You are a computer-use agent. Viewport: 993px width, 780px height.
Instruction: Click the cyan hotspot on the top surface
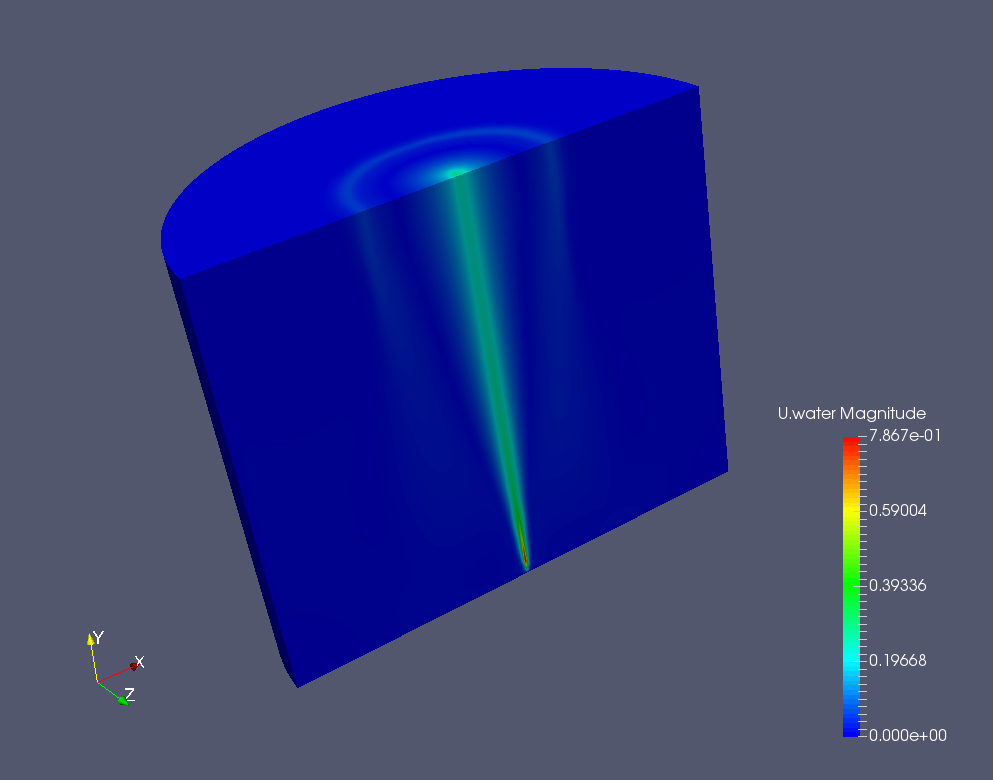click(457, 173)
